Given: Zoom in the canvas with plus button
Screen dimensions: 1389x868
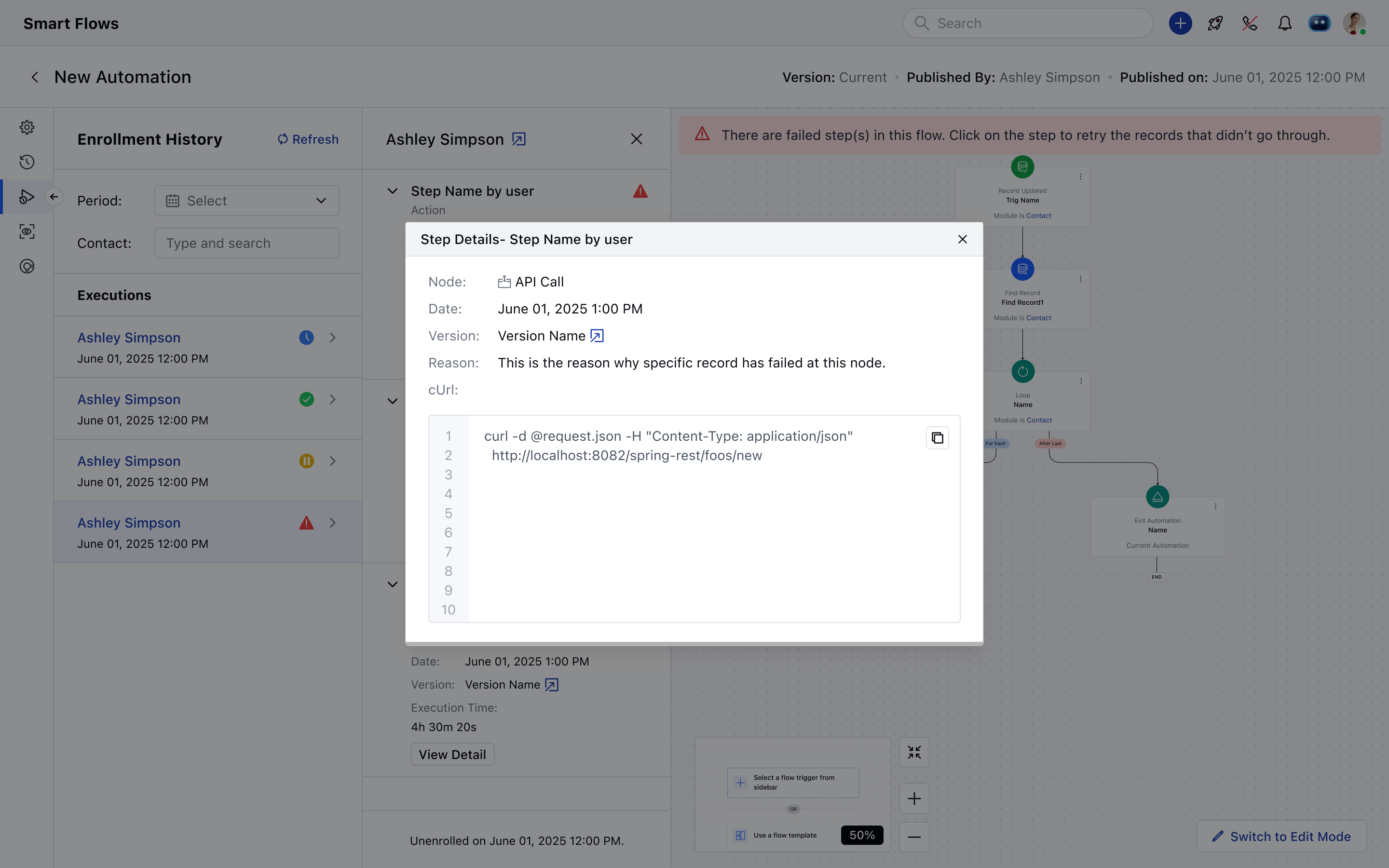Looking at the screenshot, I should 914,799.
